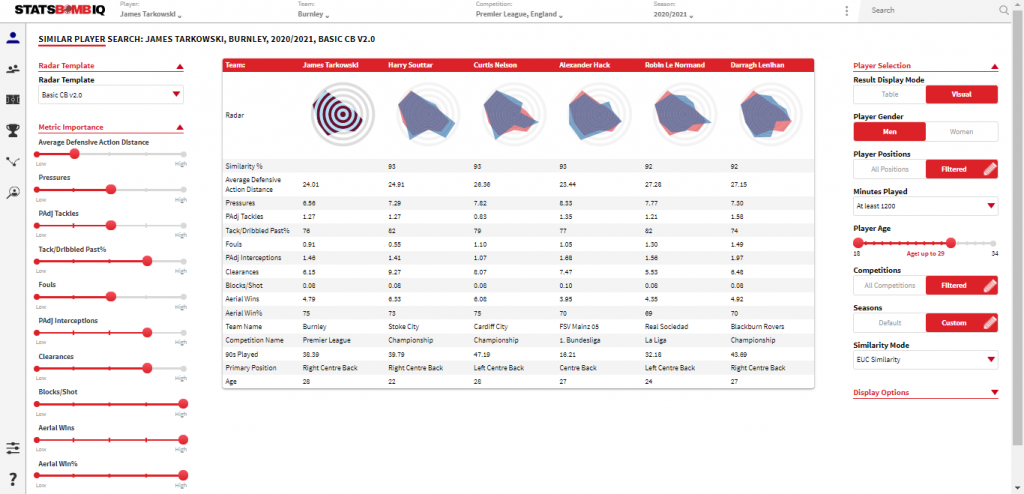Select Harry Souttar column header
Screen dimensions: 1024x494
(409, 65)
